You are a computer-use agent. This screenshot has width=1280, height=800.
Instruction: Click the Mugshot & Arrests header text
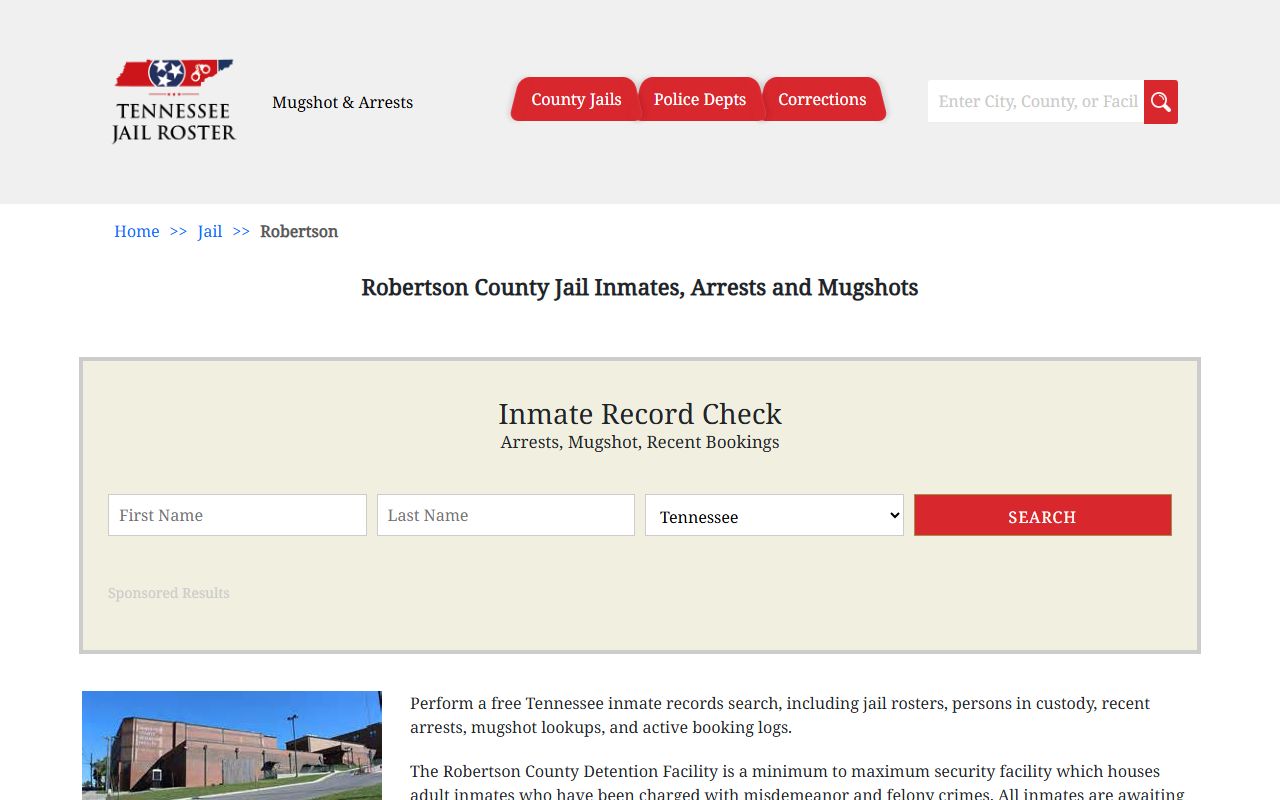click(343, 102)
